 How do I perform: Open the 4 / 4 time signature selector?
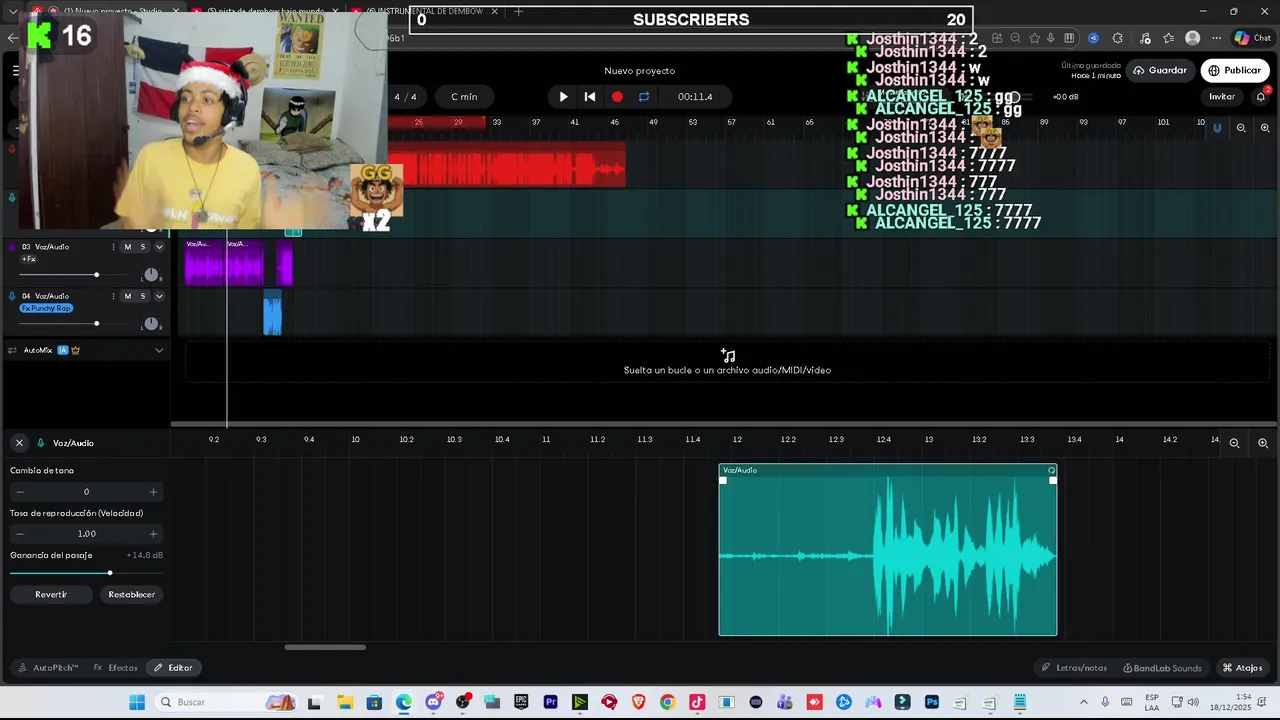click(405, 97)
